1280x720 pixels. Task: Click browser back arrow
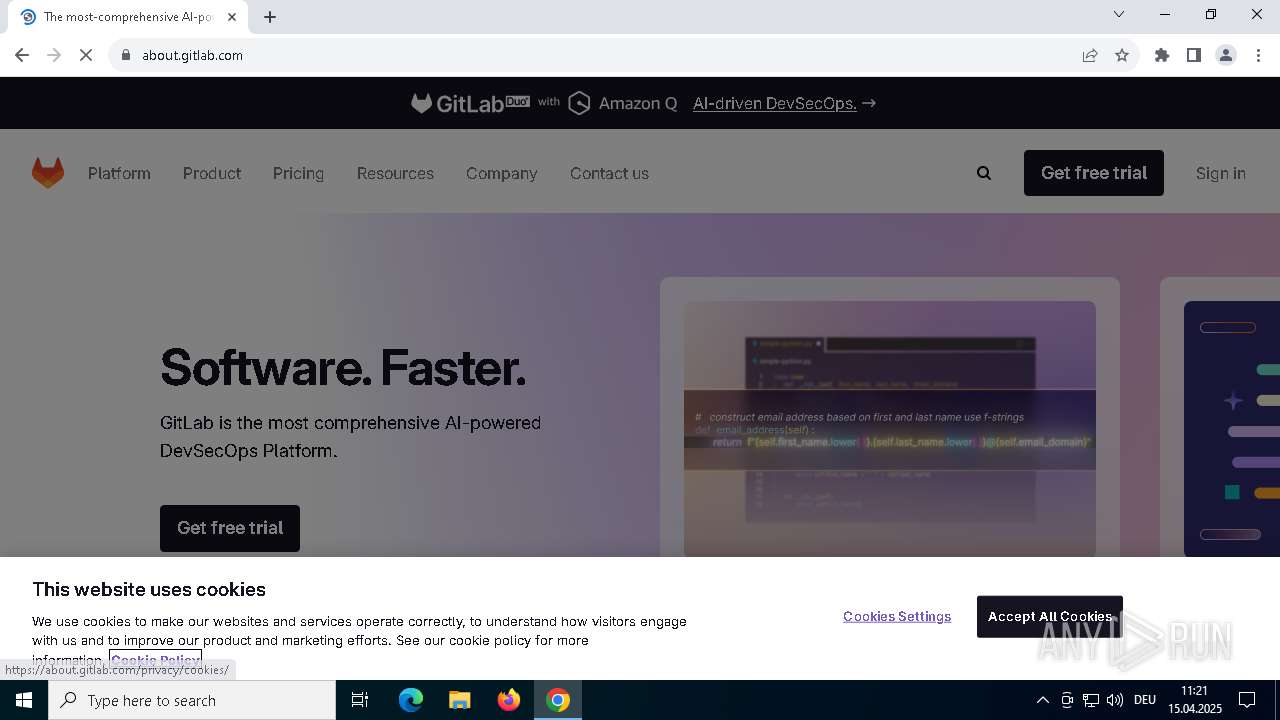22,55
